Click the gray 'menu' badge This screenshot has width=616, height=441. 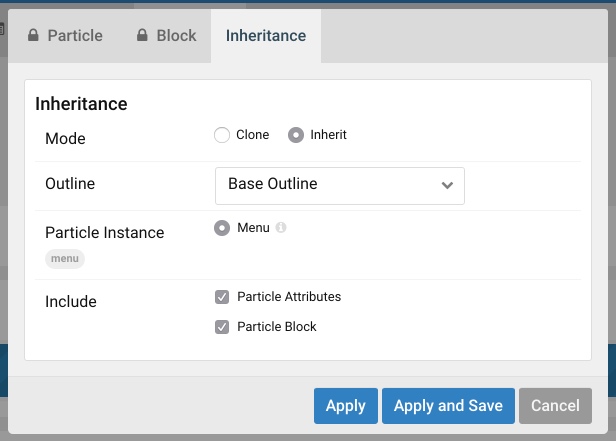tap(65, 258)
